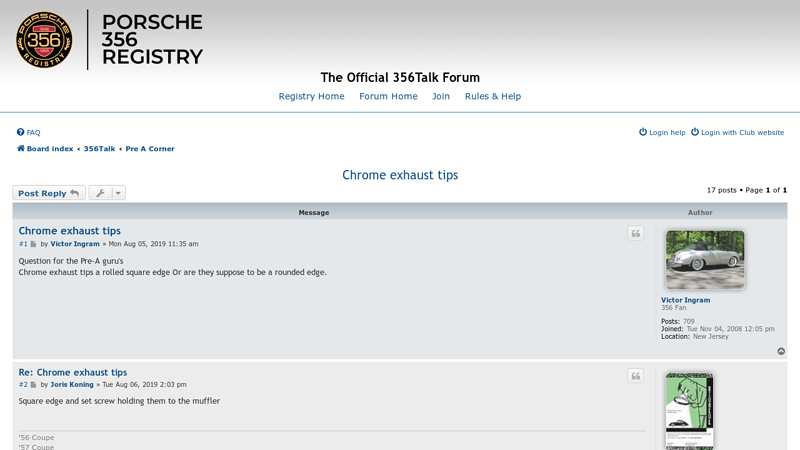This screenshot has width=800, height=450.
Task: Quote Joris Koning's reply post
Action: click(635, 376)
